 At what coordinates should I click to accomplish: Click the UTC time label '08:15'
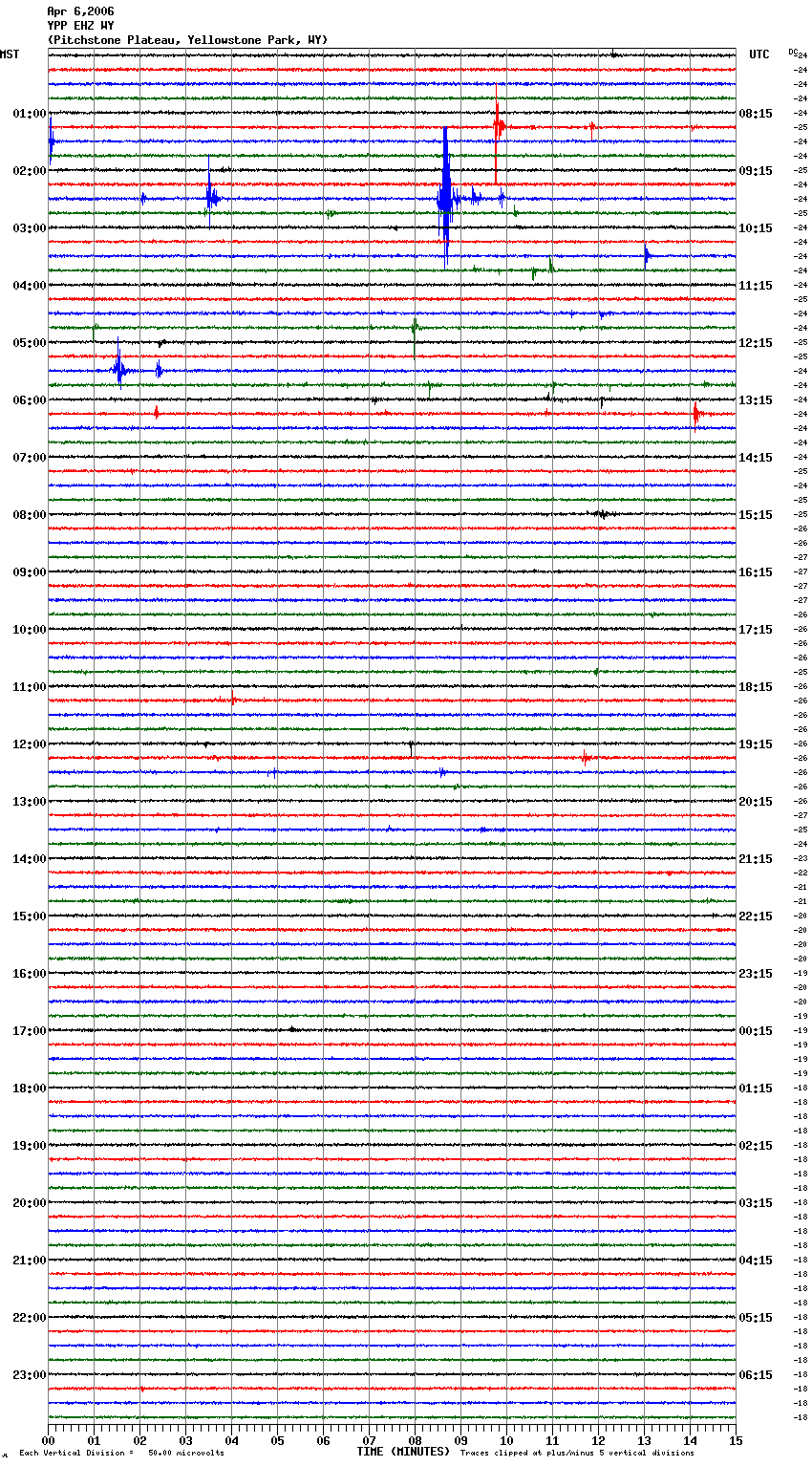coord(756,114)
